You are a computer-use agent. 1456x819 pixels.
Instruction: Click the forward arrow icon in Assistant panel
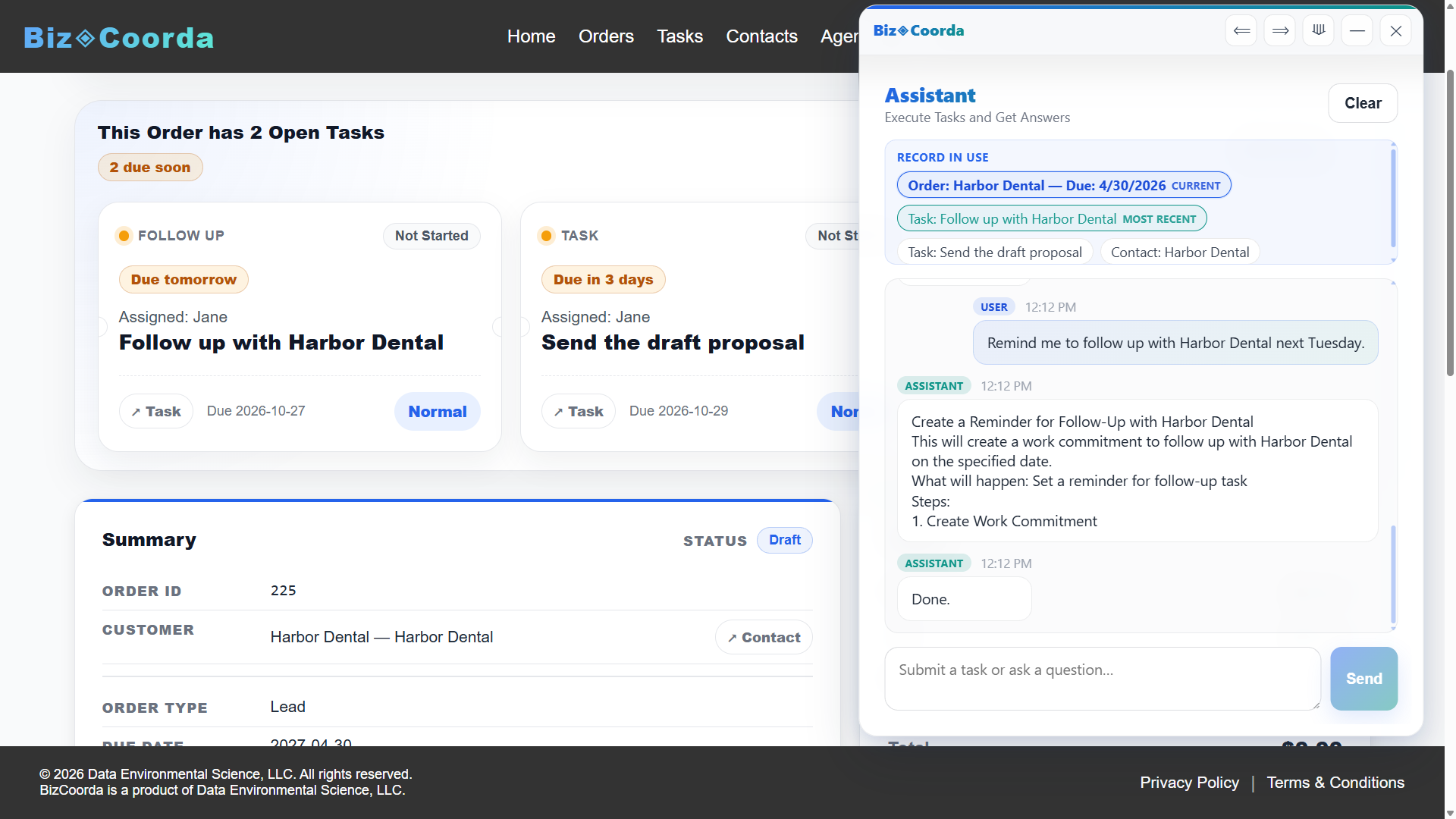pos(1280,30)
